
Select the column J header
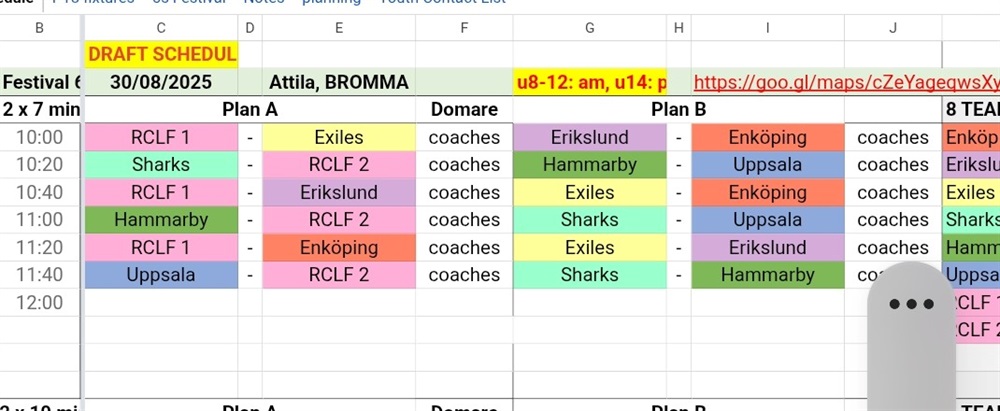click(893, 28)
